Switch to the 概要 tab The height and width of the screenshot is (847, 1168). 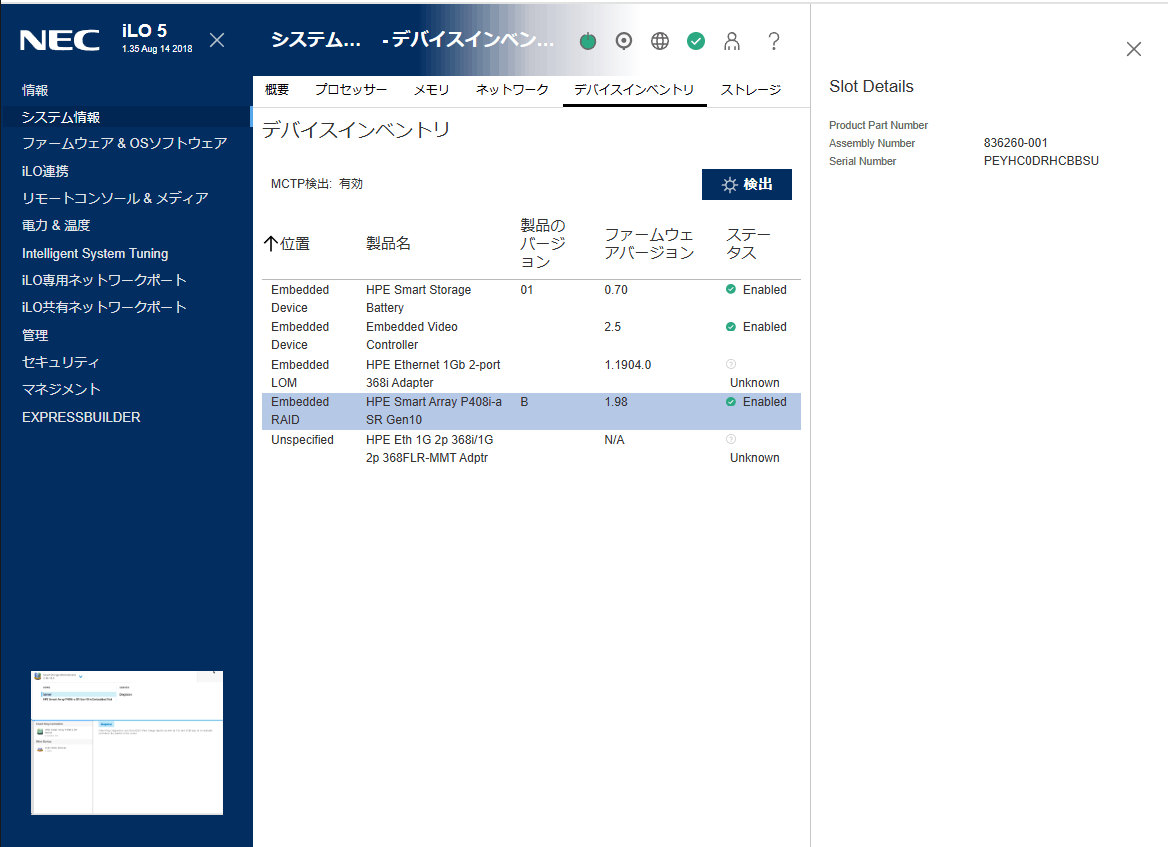(x=276, y=89)
